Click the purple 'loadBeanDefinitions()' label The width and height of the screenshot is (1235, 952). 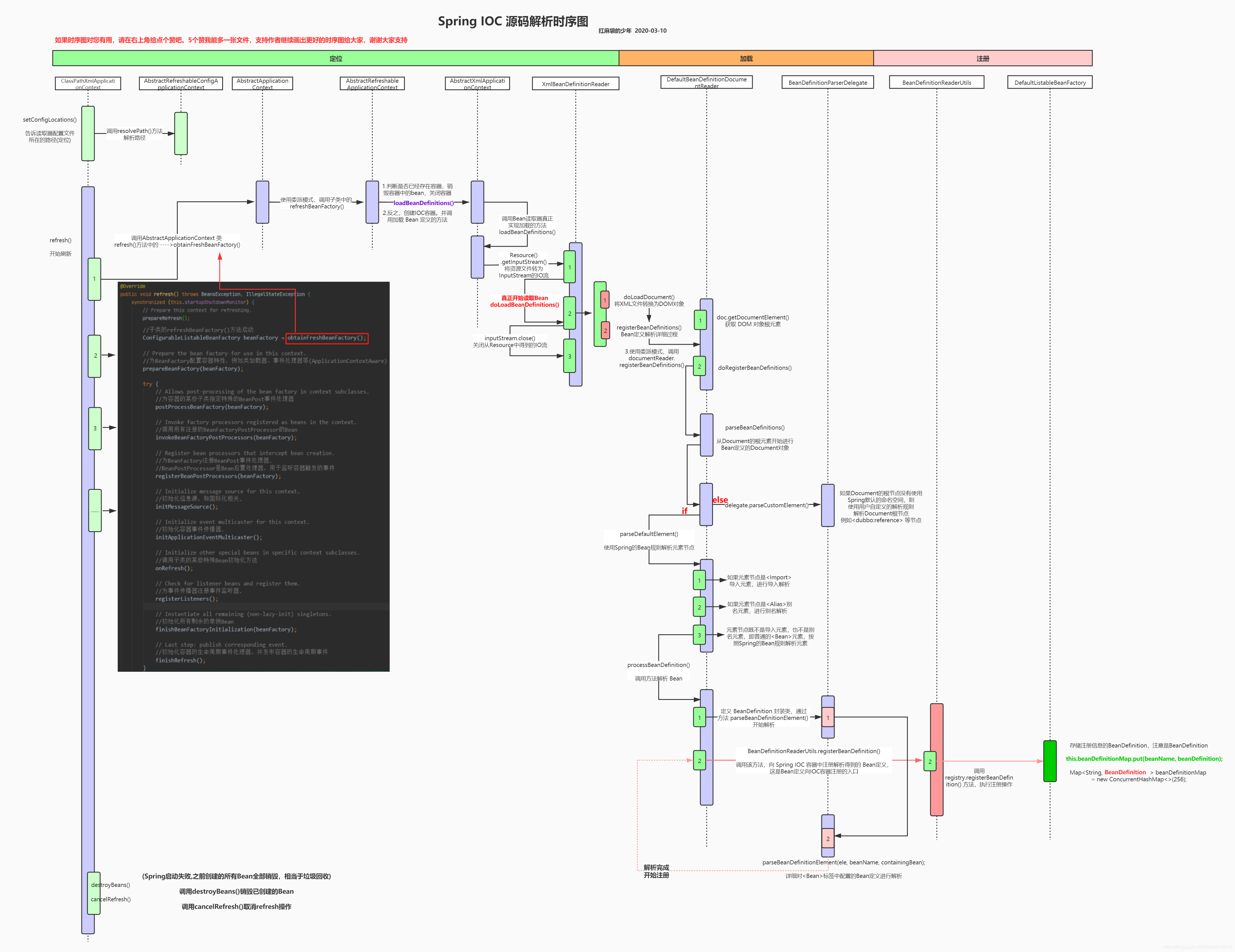pos(423,203)
